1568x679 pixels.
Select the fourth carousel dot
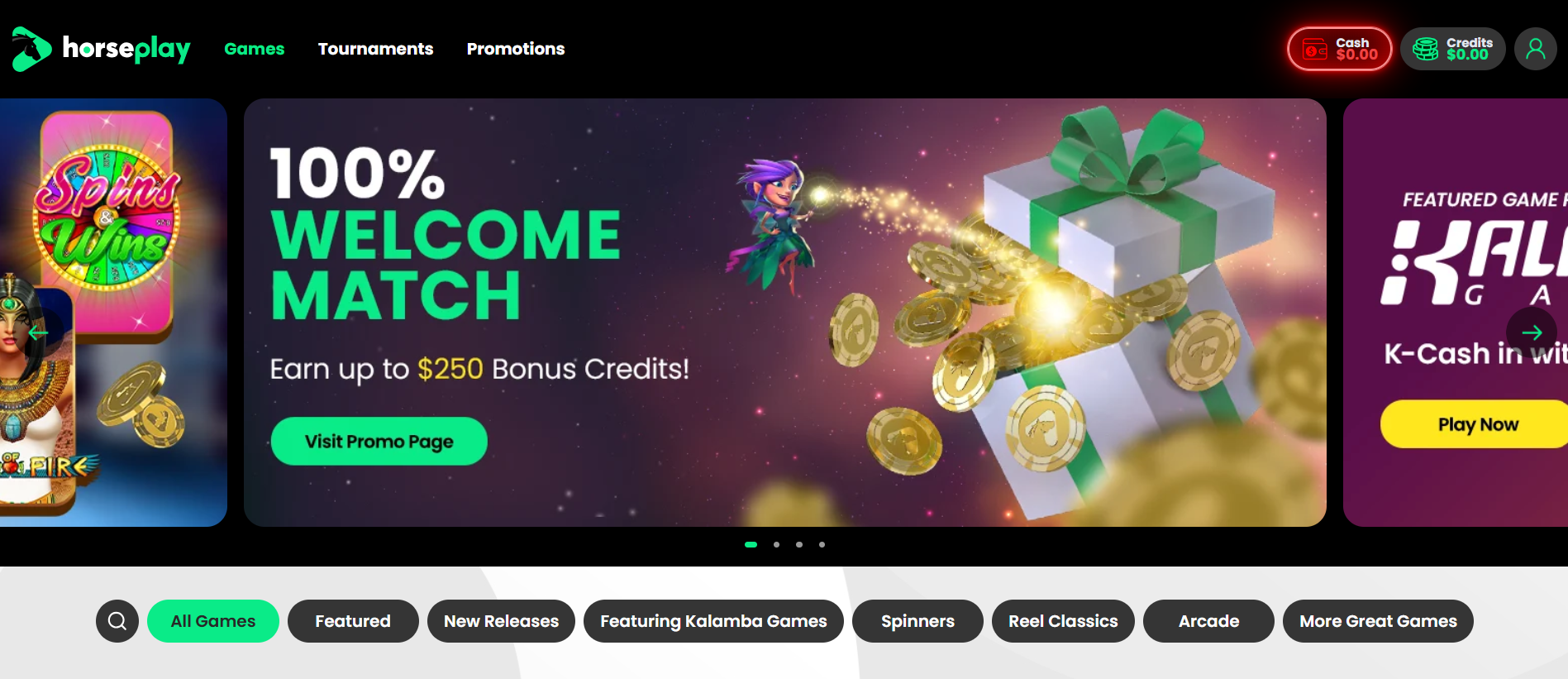822,544
